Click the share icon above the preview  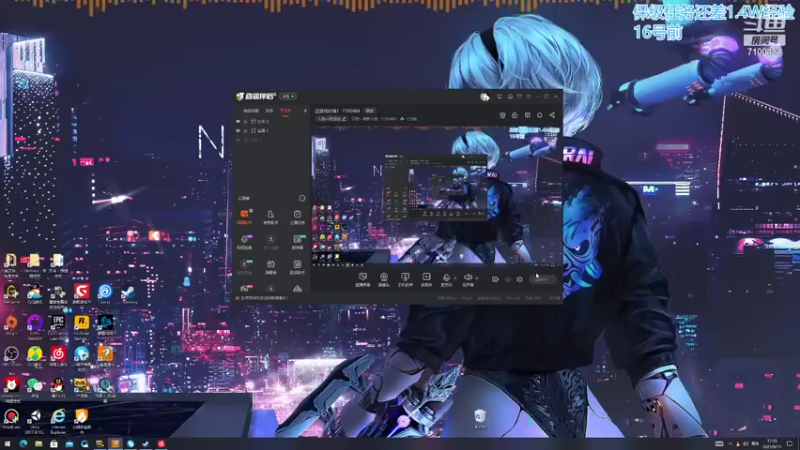pyautogui.click(x=552, y=115)
